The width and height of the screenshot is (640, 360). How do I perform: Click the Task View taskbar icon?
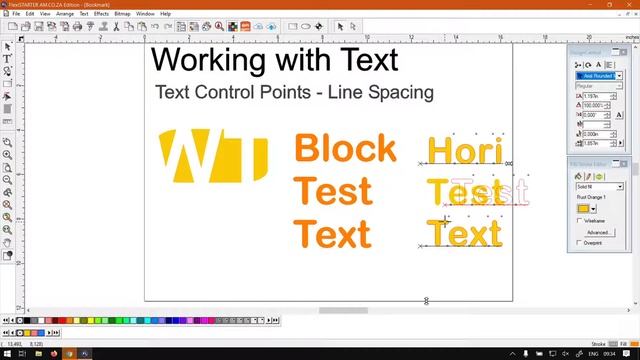coord(22,353)
